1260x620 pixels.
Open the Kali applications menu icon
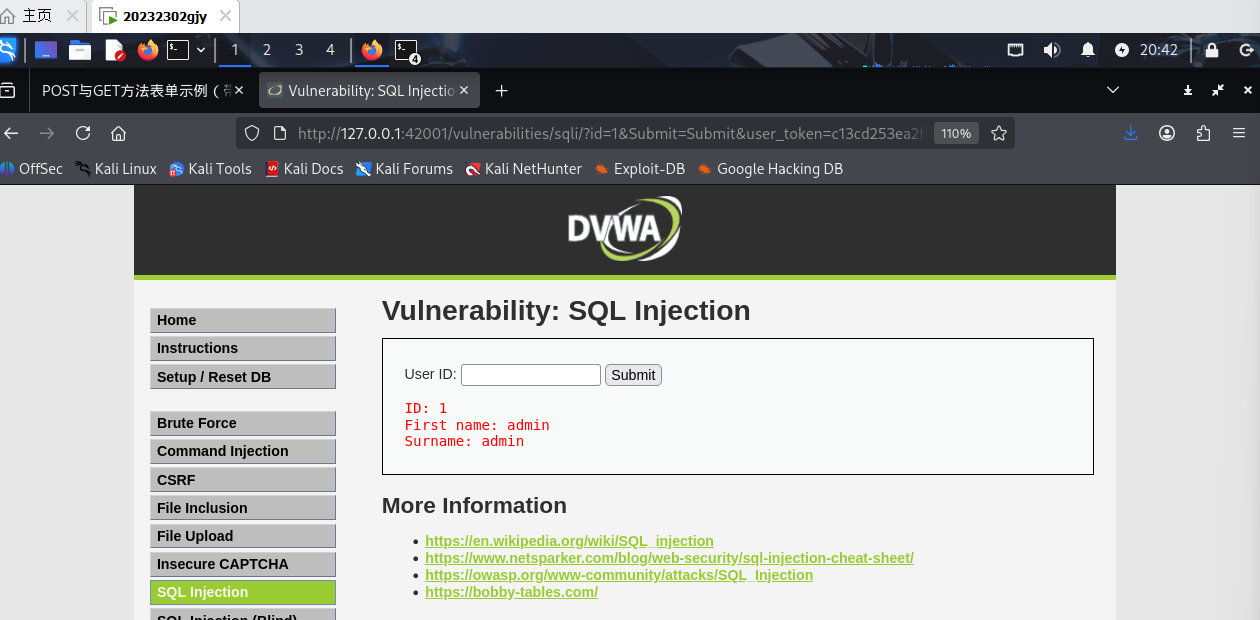6,49
